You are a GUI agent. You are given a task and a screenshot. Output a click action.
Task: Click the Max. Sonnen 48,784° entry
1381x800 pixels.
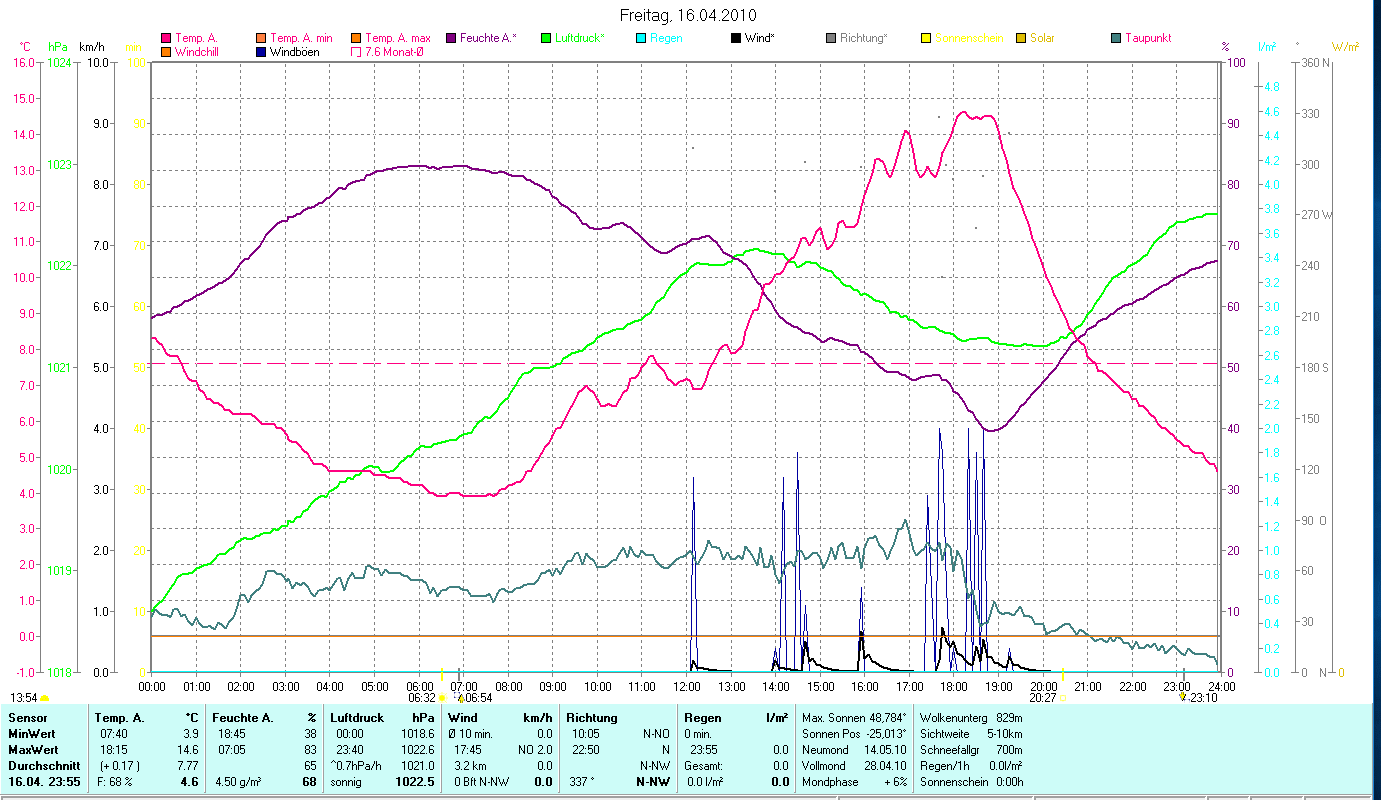854,718
